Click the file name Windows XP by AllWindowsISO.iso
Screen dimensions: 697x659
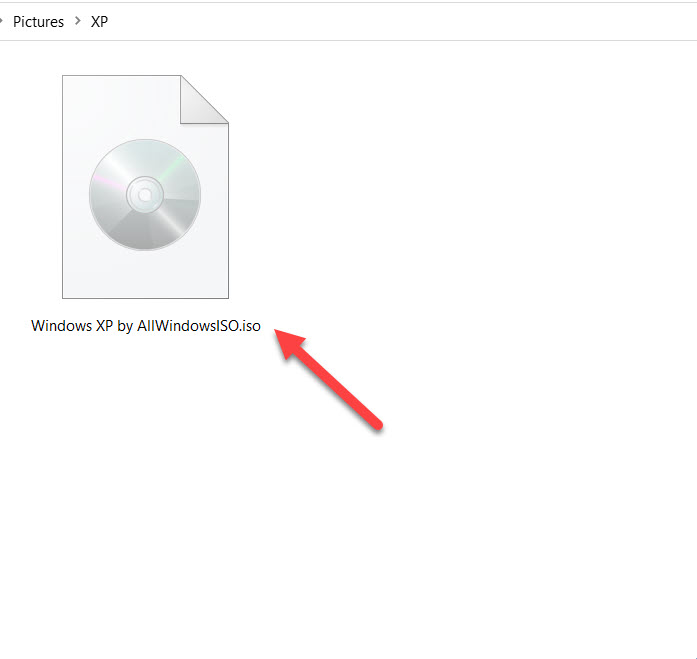[146, 326]
